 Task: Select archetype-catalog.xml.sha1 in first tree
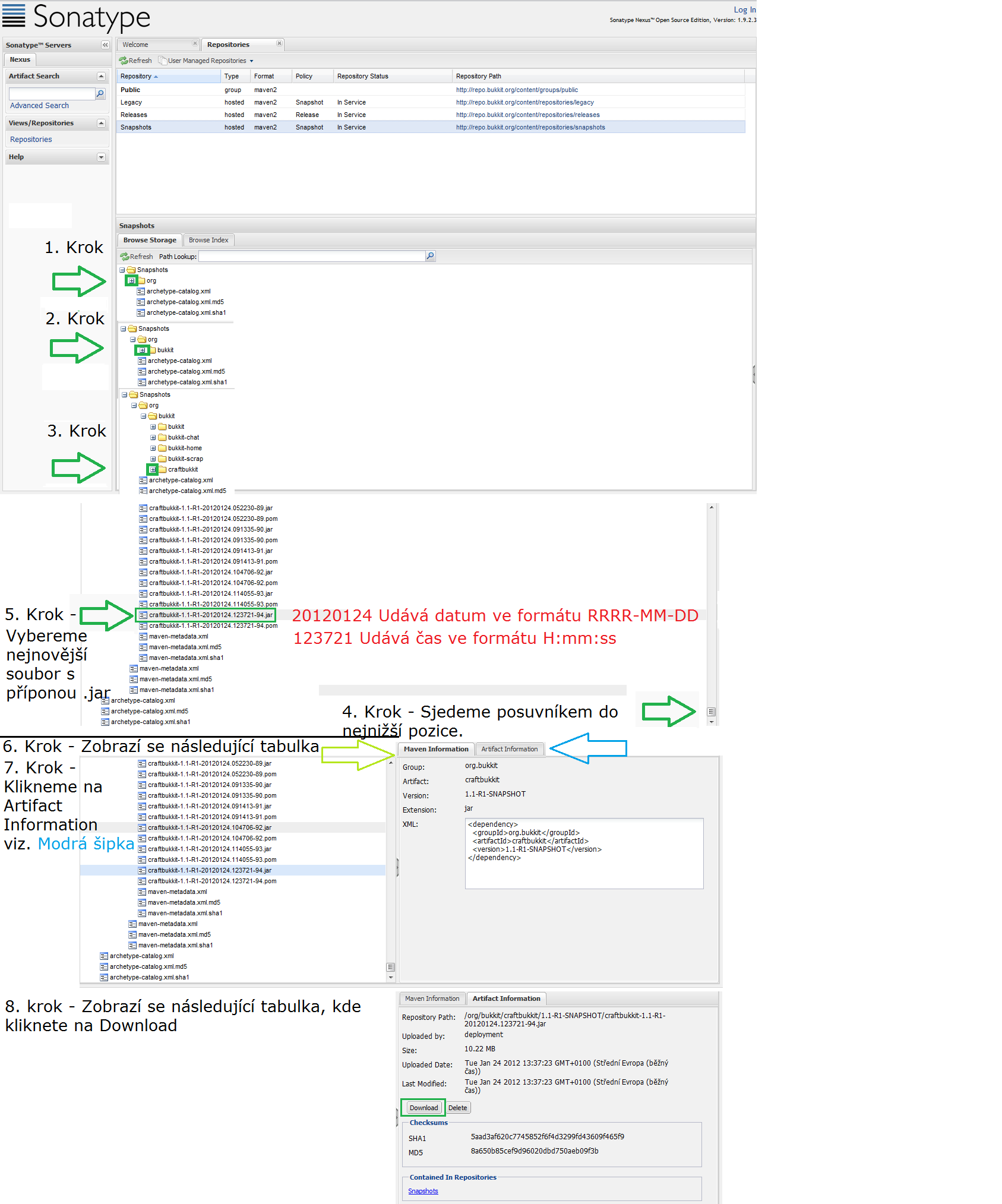[182, 312]
